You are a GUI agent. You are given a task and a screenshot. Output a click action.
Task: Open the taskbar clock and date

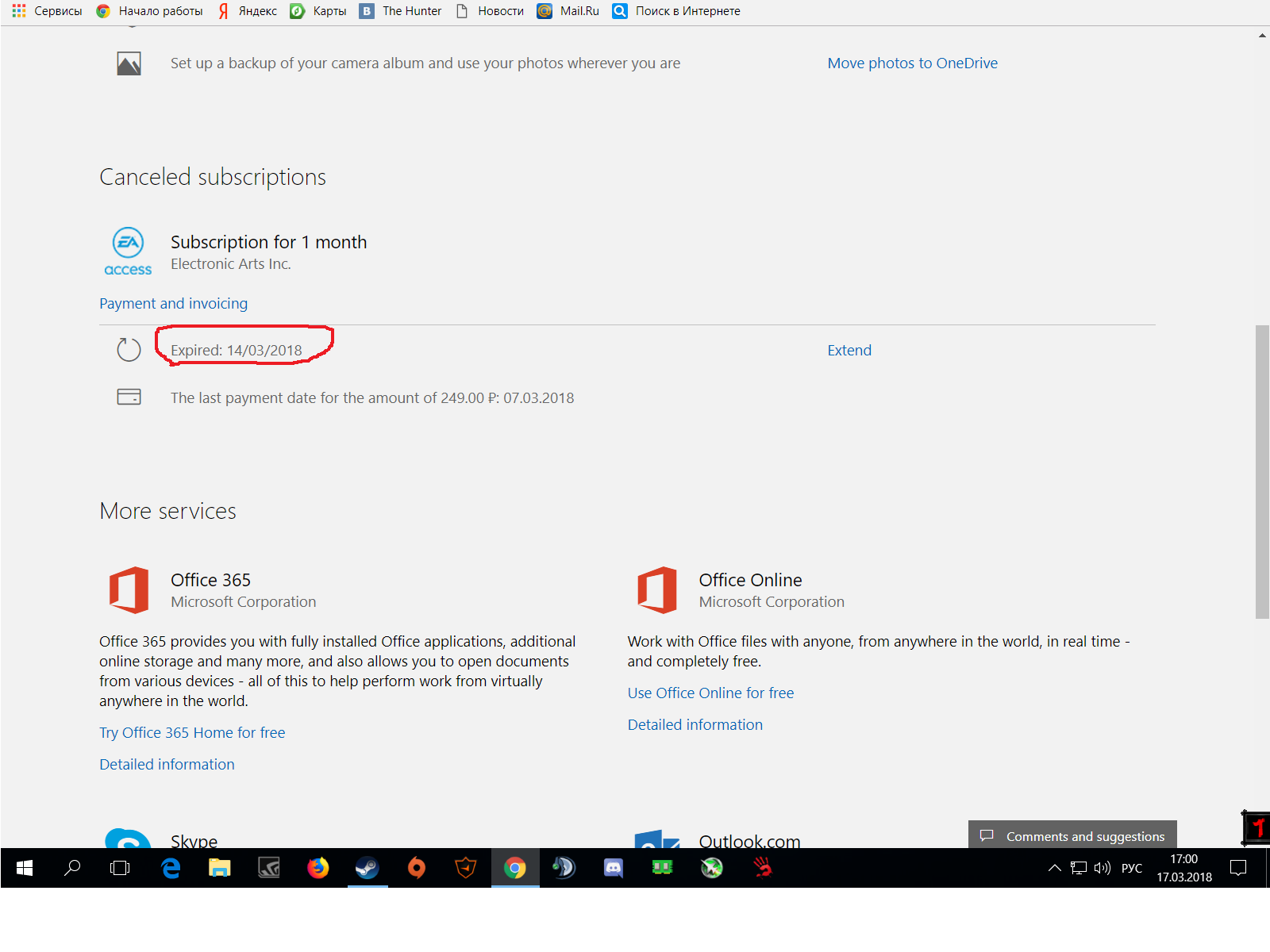pyautogui.click(x=1184, y=869)
